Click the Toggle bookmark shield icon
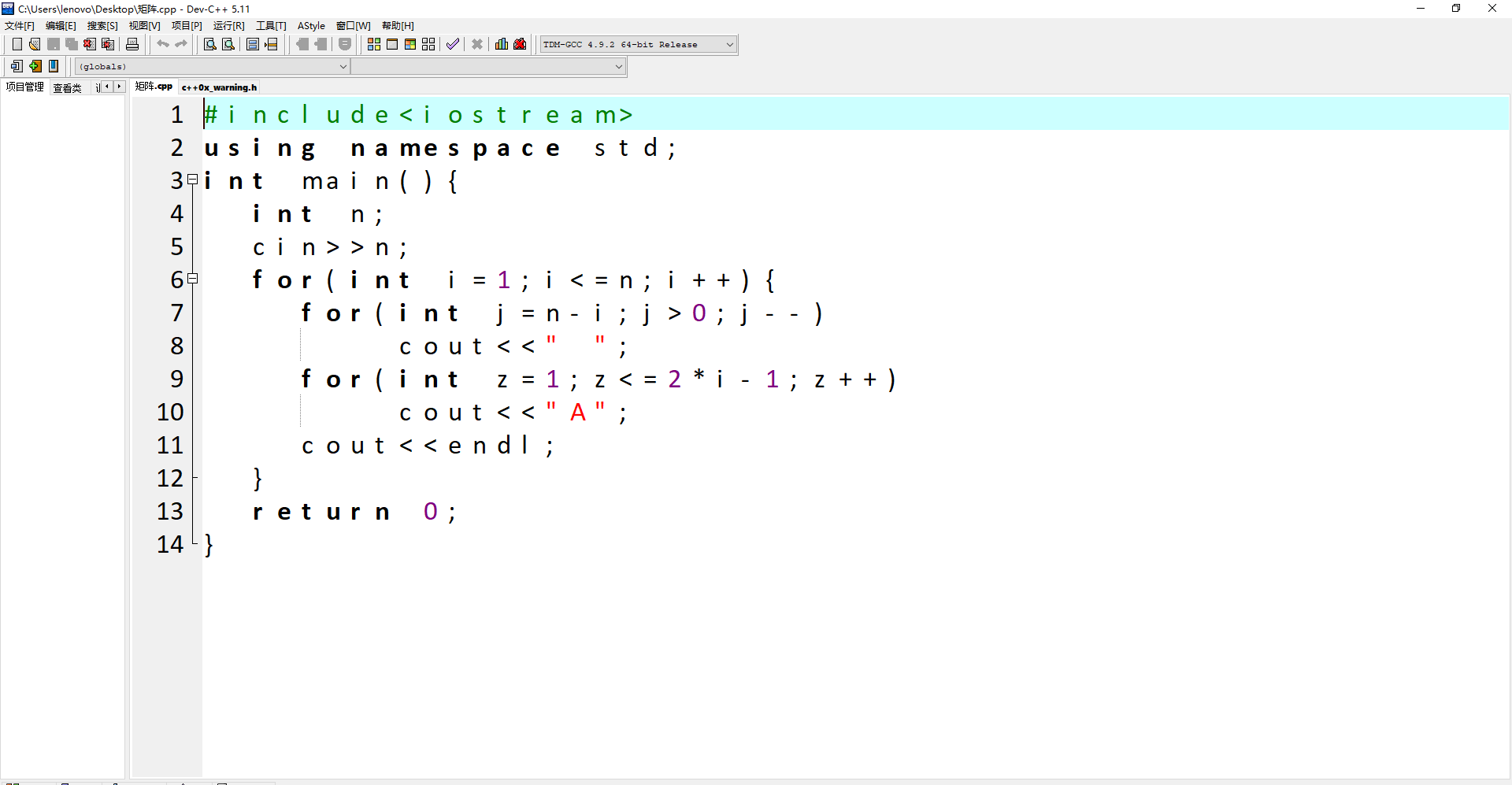 345,44
